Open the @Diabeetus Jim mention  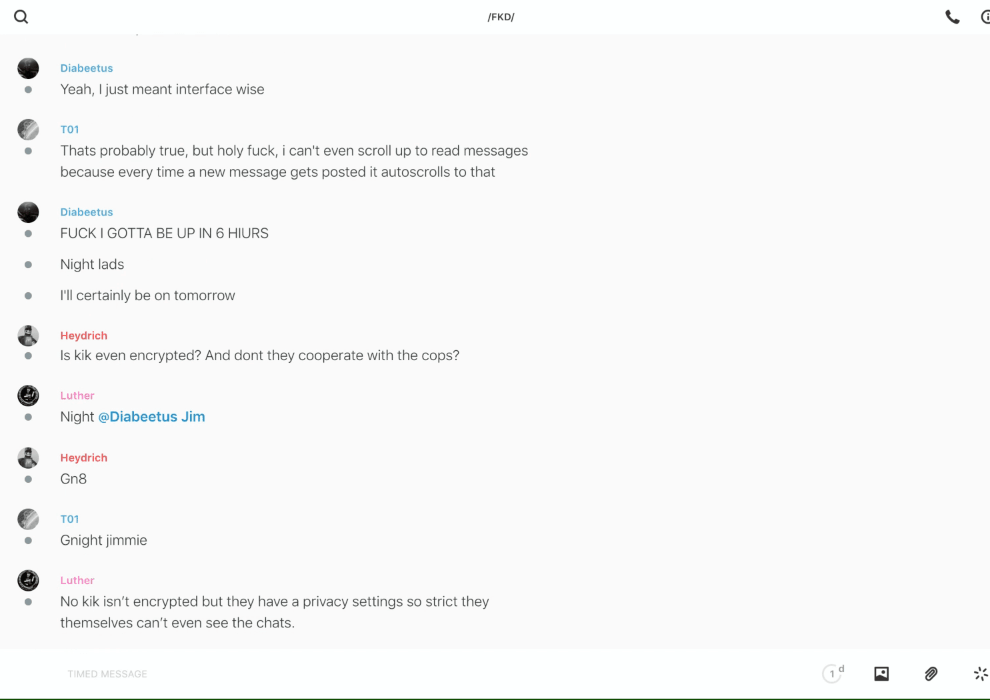151,417
